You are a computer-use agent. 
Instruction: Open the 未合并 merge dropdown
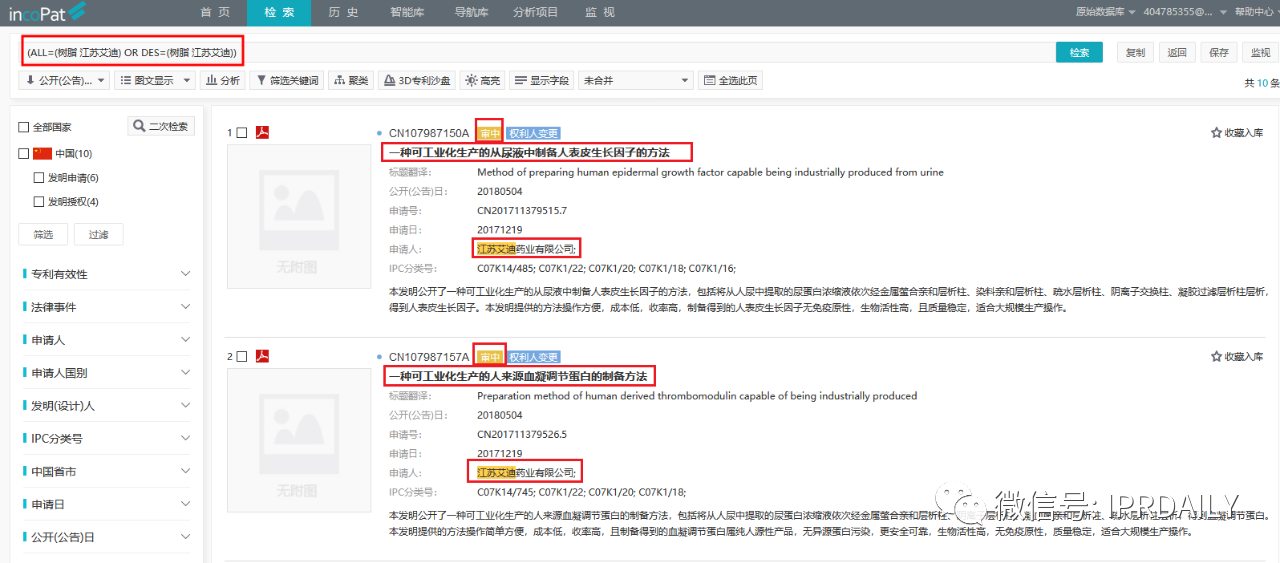point(636,80)
